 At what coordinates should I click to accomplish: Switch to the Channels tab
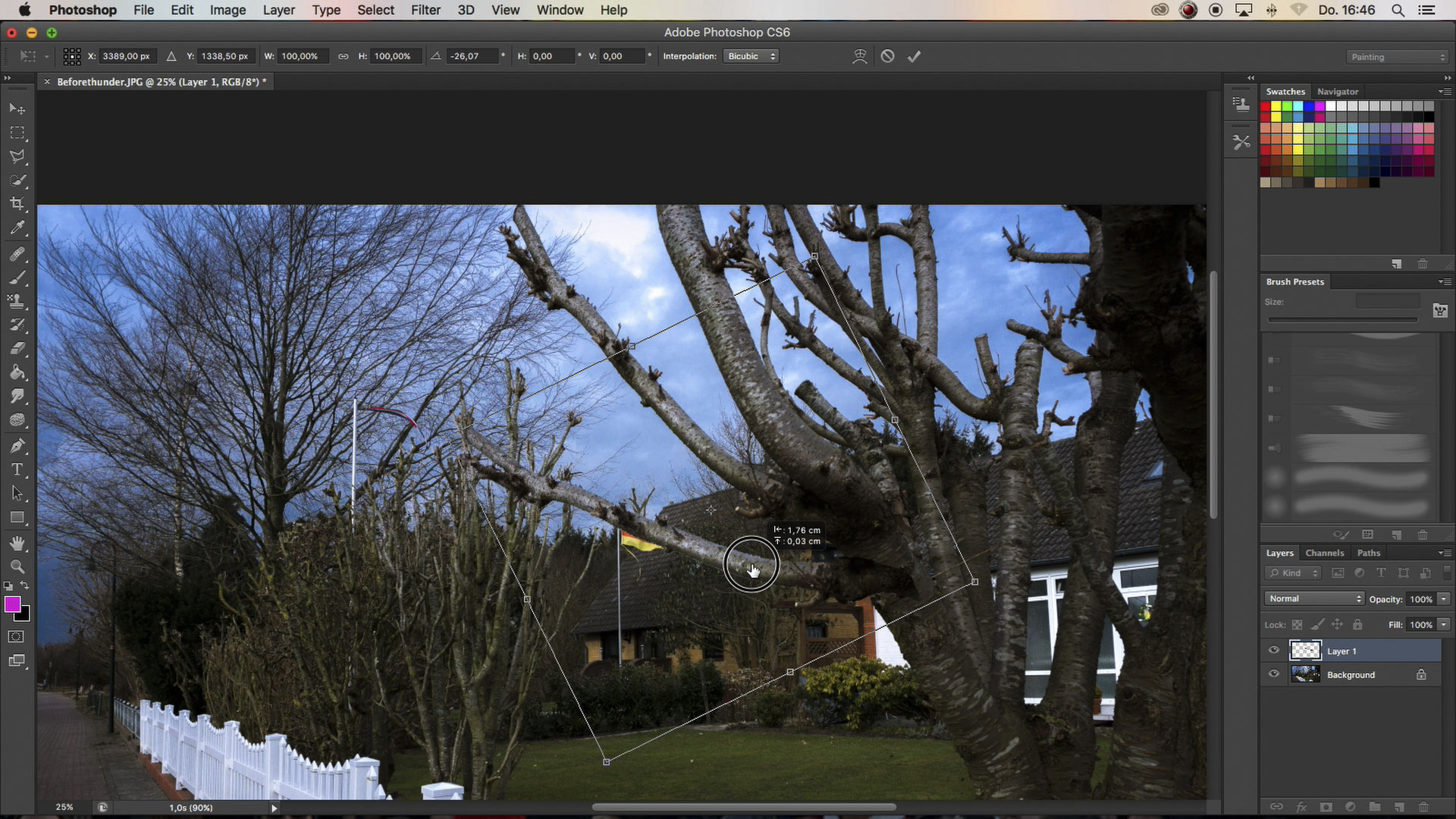pos(1324,553)
